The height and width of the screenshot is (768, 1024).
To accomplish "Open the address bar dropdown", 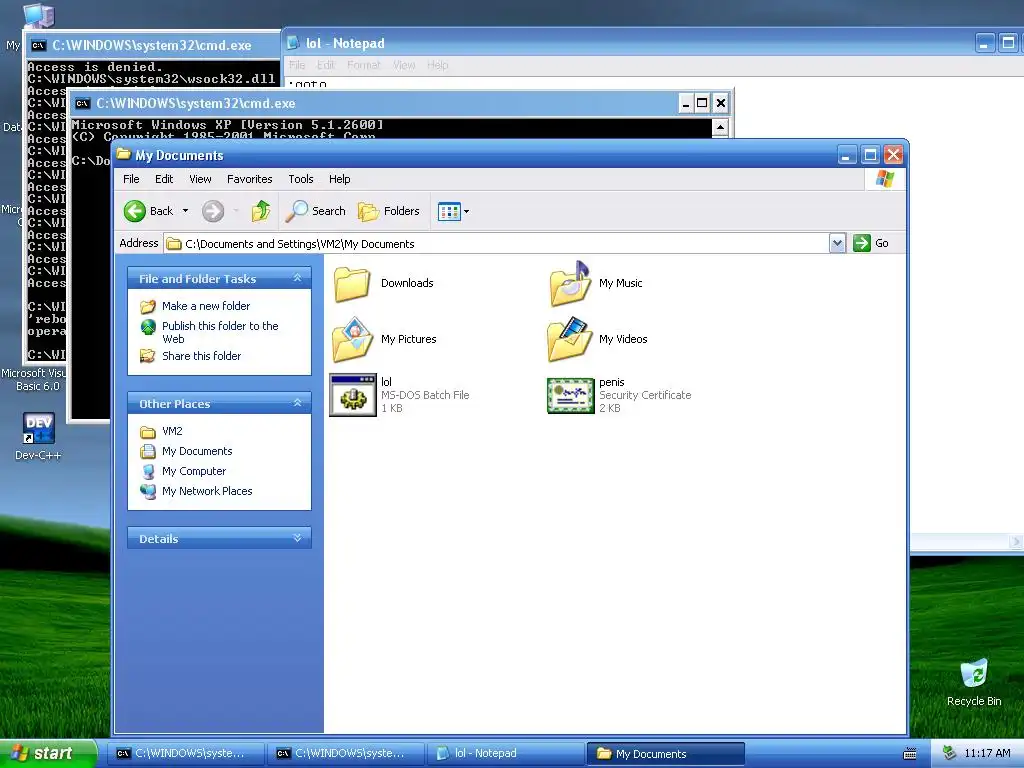I will [837, 244].
